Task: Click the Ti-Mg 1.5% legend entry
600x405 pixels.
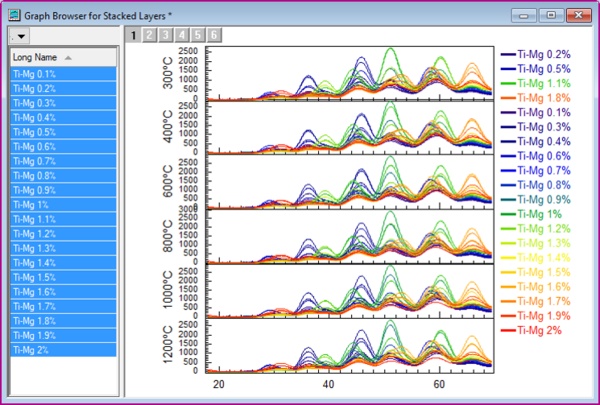Action: pyautogui.click(x=536, y=273)
